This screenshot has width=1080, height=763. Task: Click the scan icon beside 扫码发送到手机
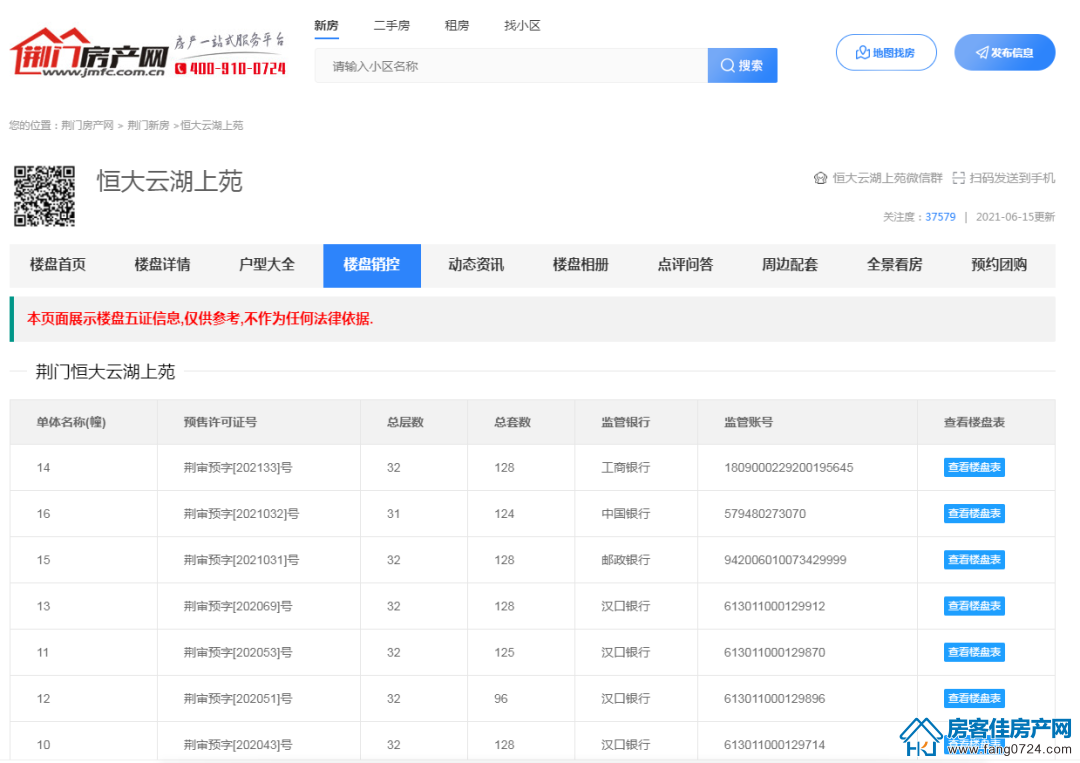pos(958,178)
